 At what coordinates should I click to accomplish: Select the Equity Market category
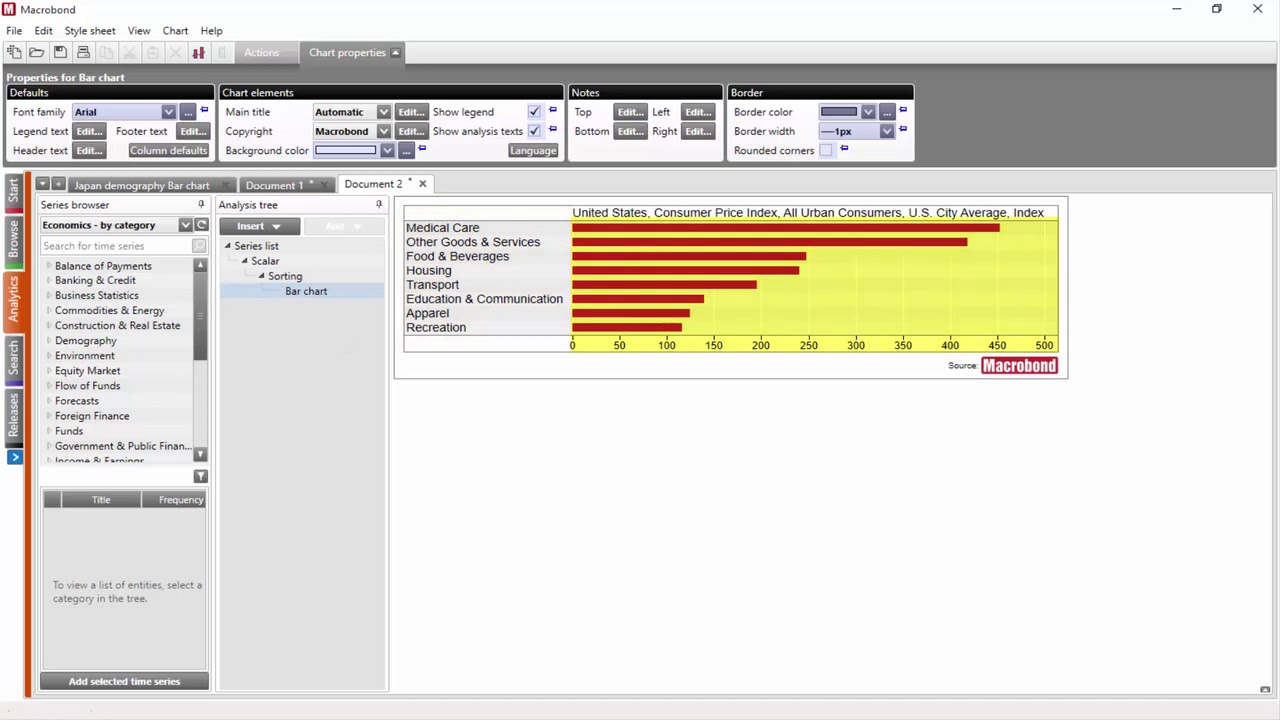(x=87, y=371)
